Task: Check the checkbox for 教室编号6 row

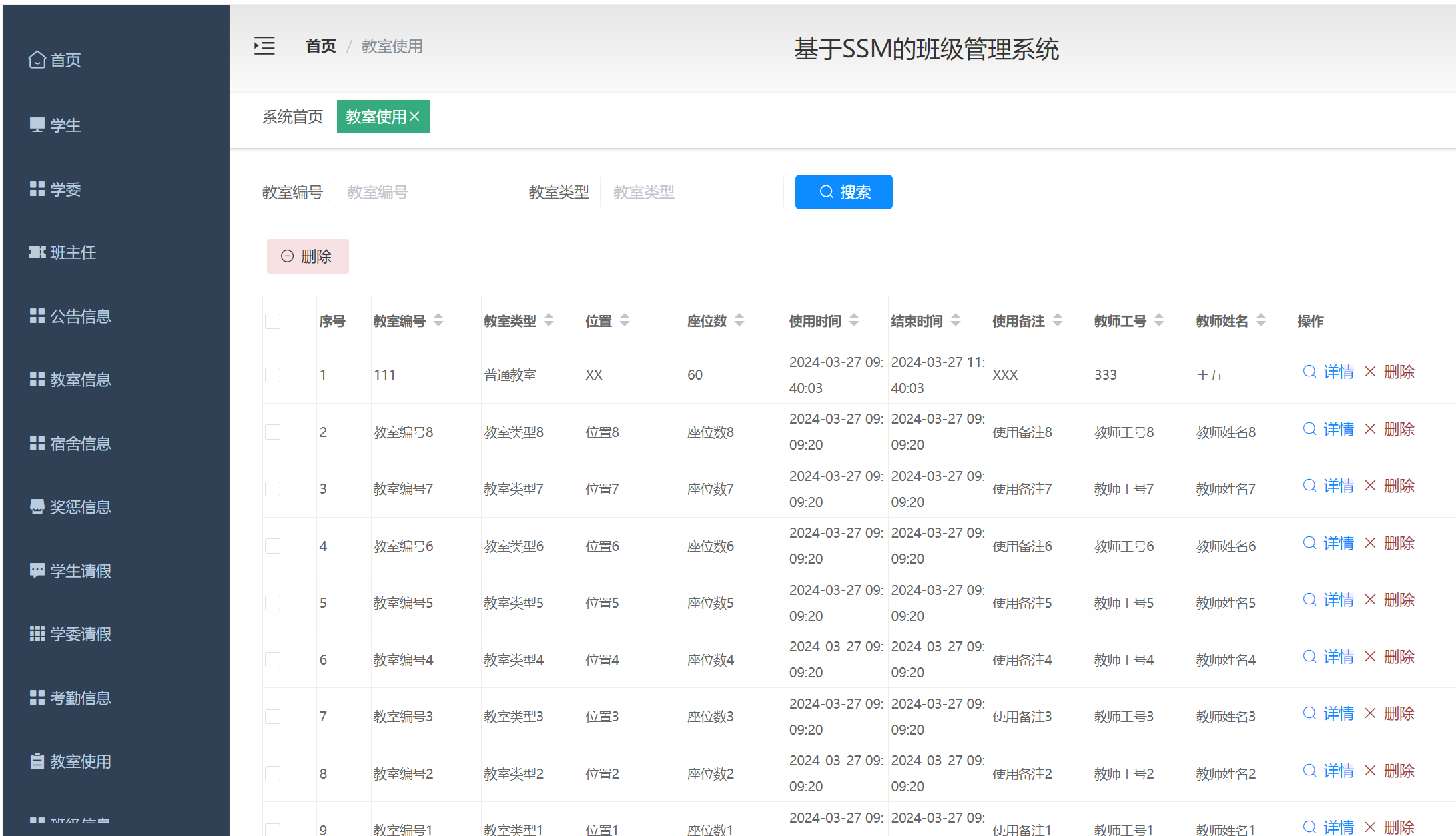Action: (x=273, y=546)
